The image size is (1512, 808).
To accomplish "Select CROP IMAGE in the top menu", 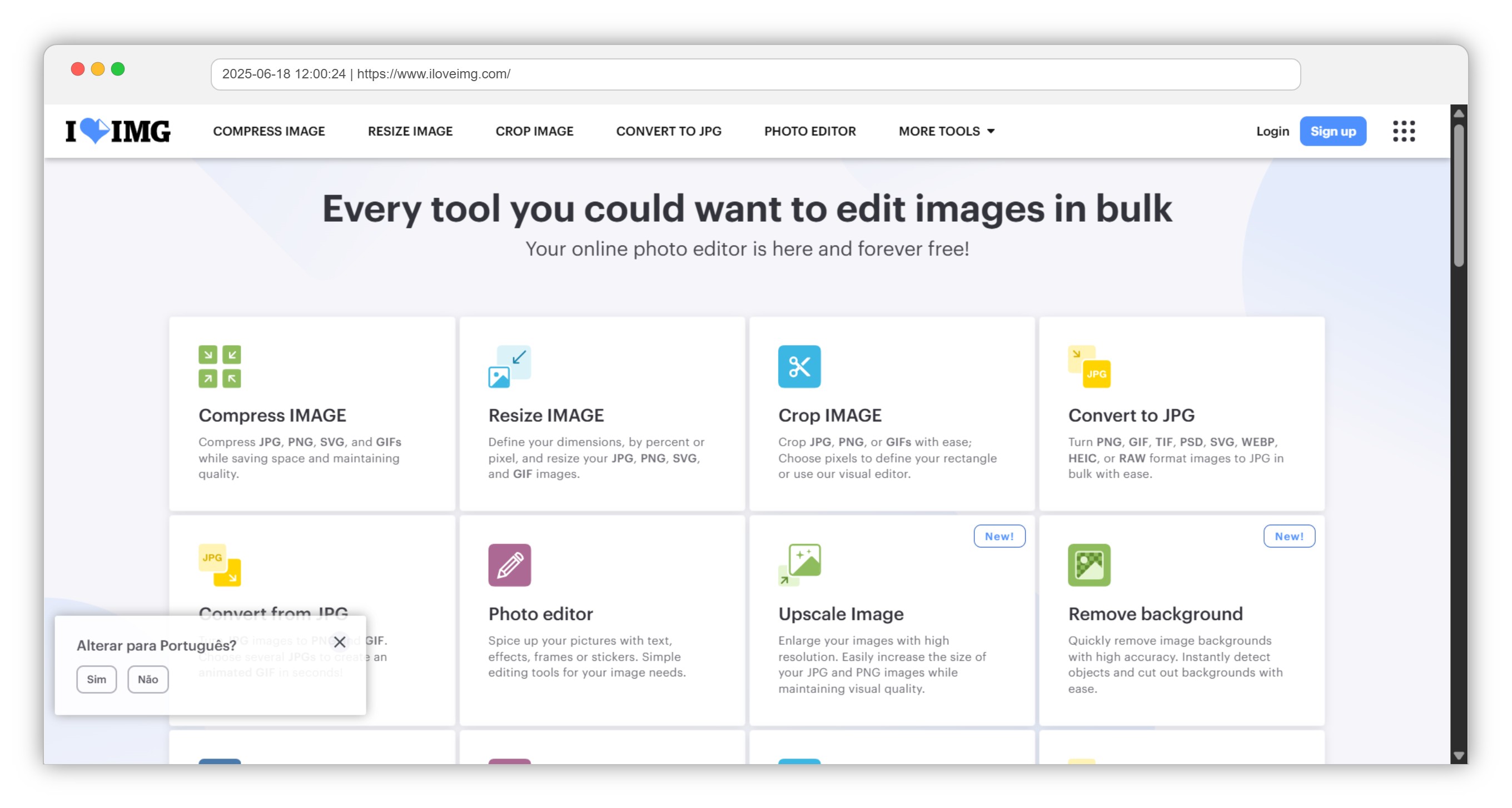I will [x=534, y=131].
